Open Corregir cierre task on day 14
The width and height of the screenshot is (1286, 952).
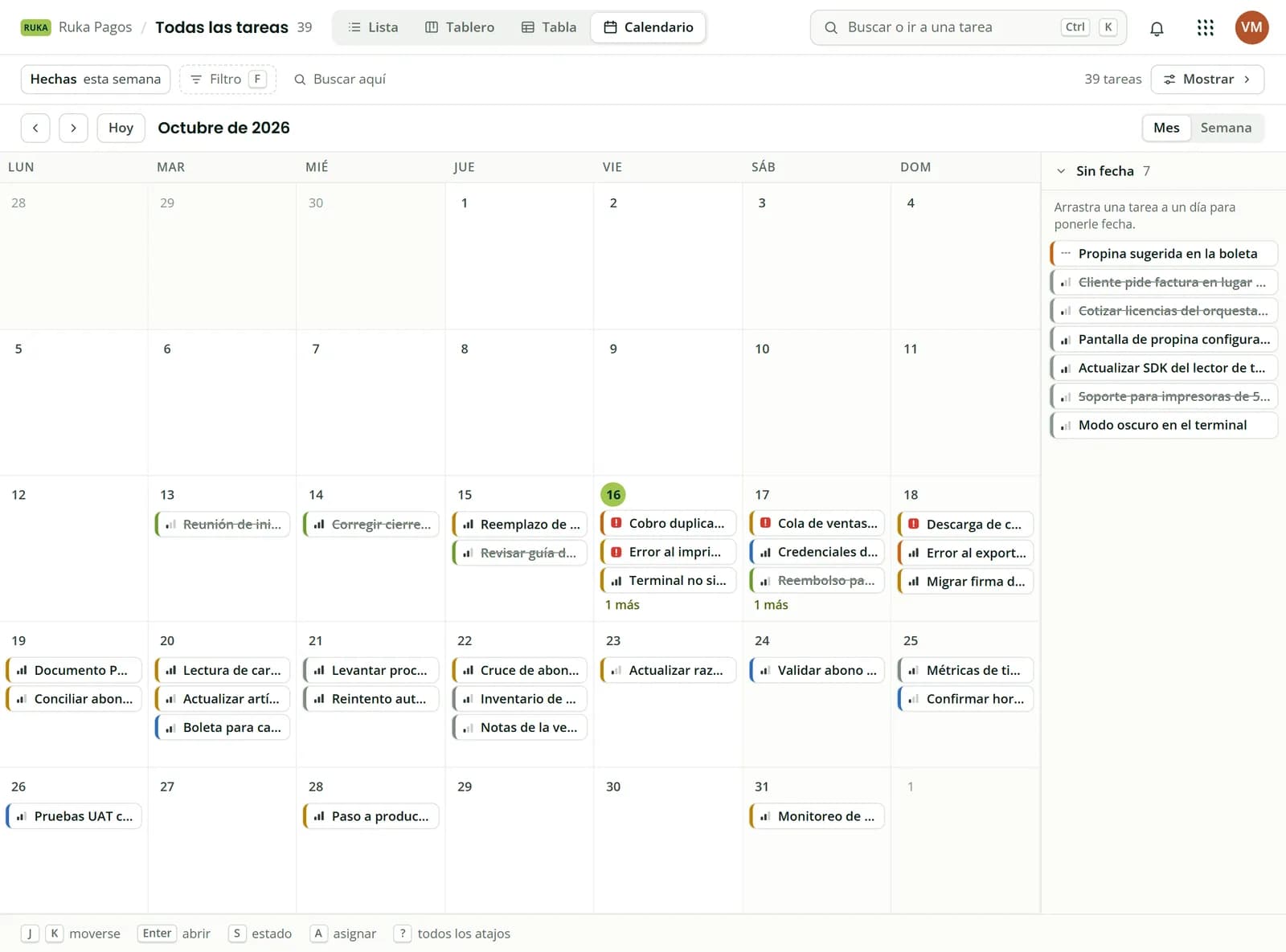click(371, 524)
